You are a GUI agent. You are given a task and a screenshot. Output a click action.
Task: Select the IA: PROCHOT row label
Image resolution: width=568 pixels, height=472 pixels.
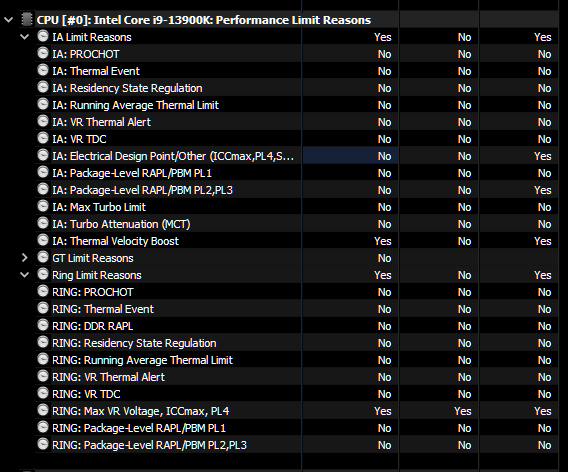85,54
